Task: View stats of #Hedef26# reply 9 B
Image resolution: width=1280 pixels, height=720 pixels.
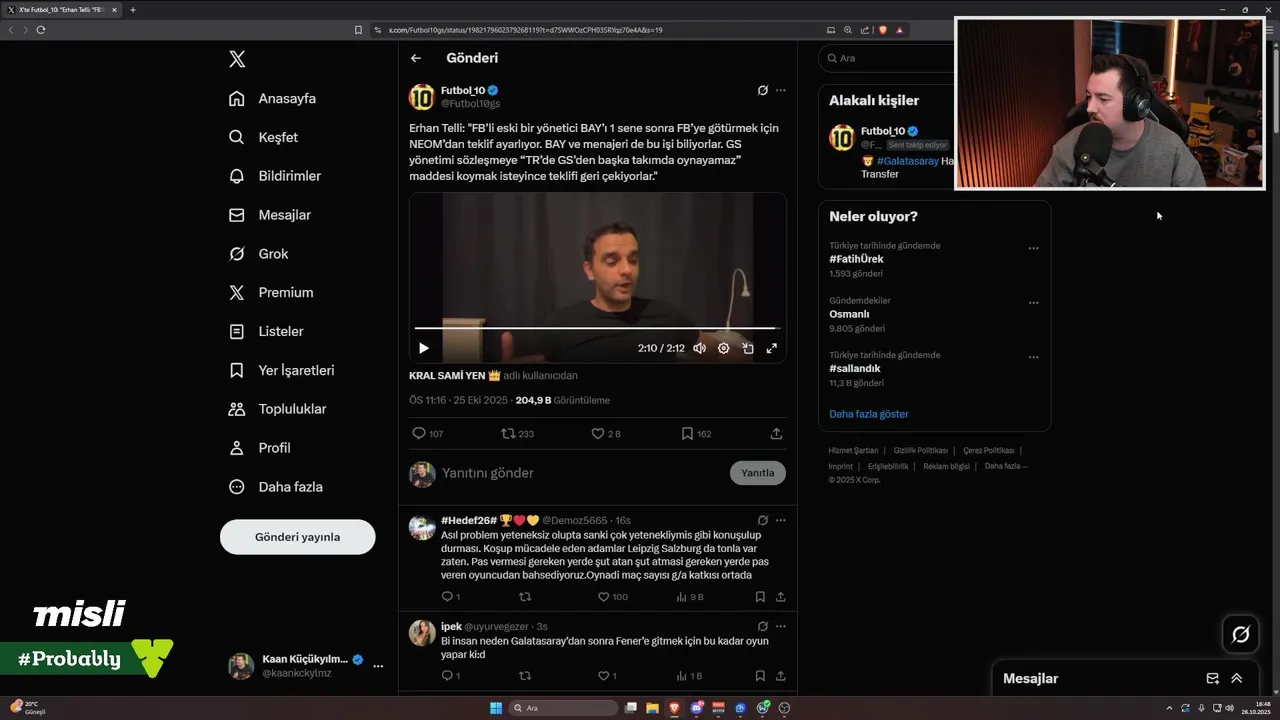Action: pyautogui.click(x=690, y=597)
